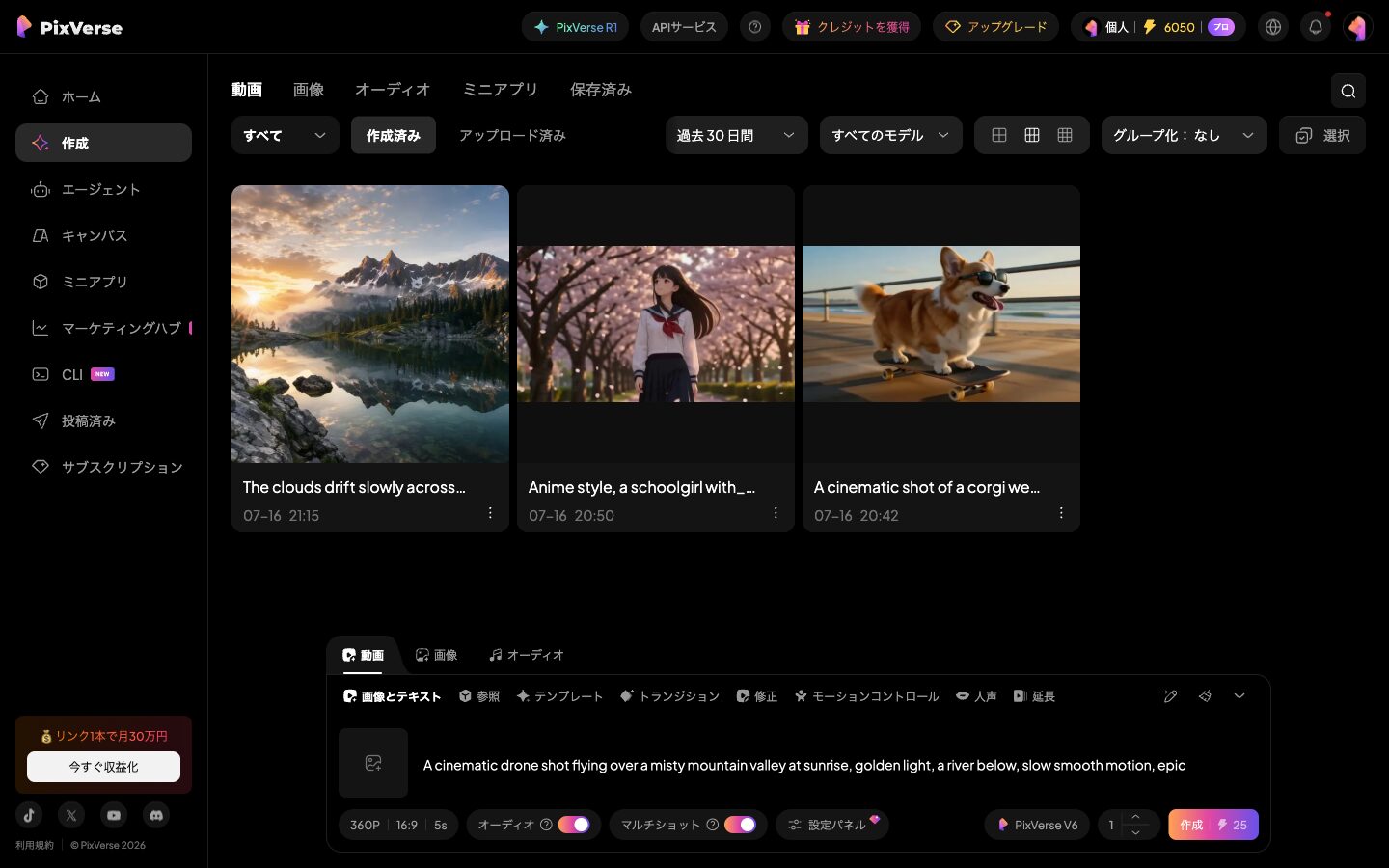Choose 参照 mode
Viewport: 1389px width, 868px height.
click(479, 696)
